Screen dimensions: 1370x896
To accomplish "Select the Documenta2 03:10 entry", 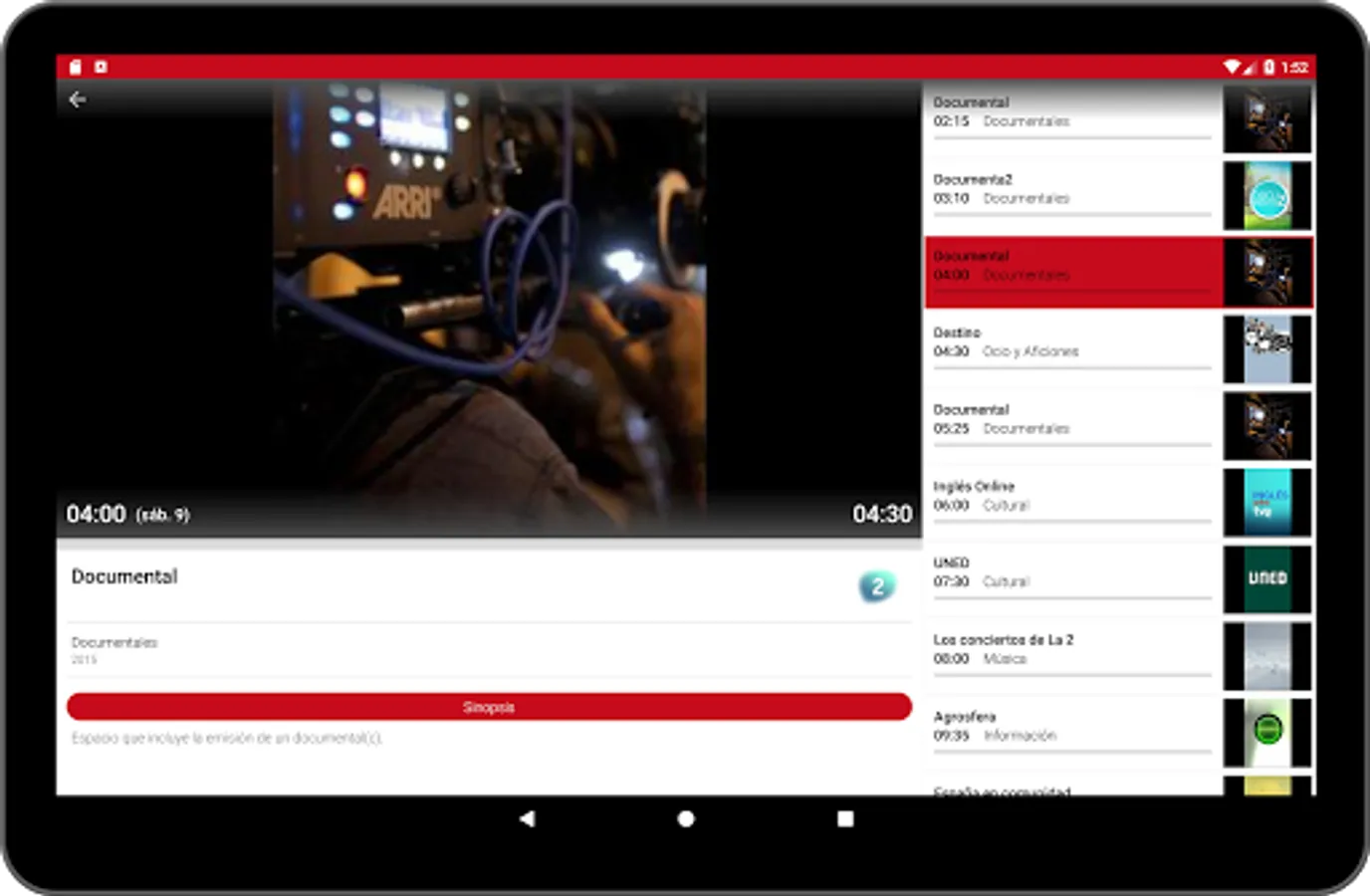I will tap(1073, 194).
